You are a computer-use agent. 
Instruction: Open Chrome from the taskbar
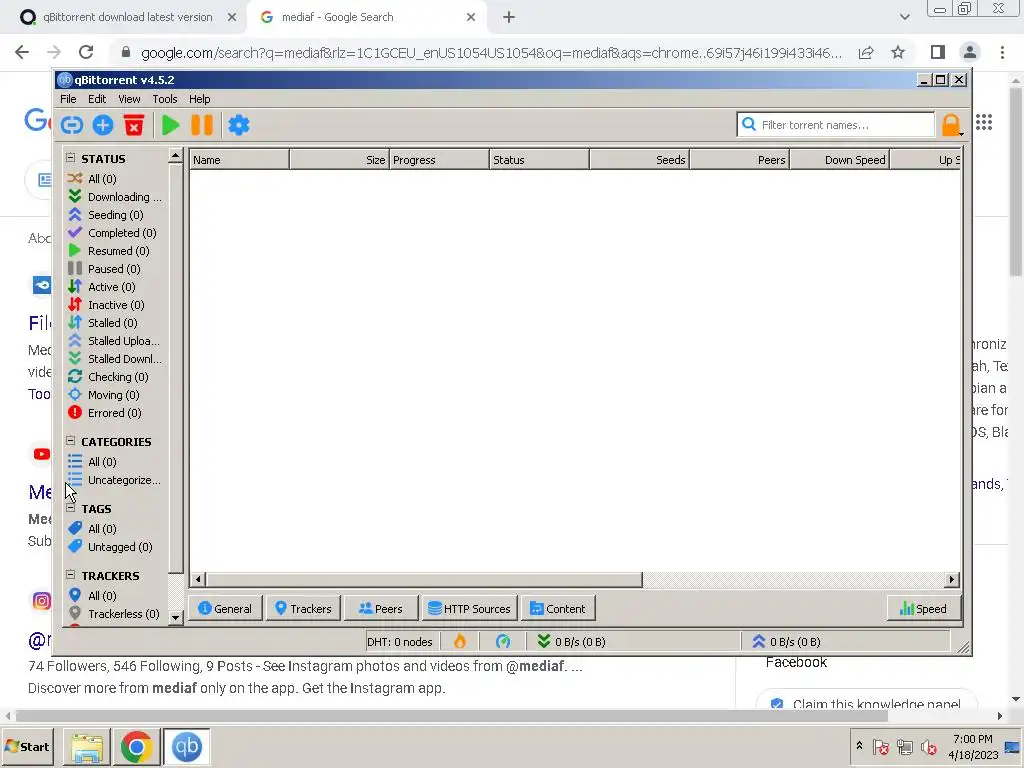coord(136,746)
